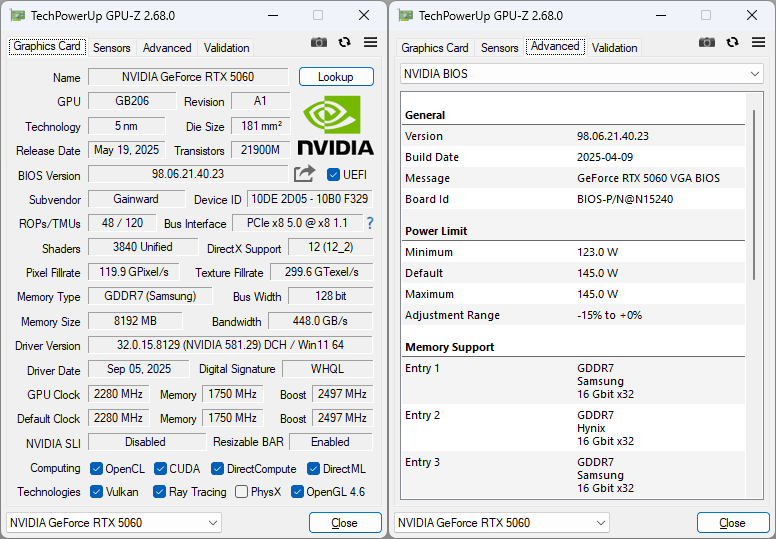
Task: Click the screenshot camera icon in left window
Action: pos(319,42)
